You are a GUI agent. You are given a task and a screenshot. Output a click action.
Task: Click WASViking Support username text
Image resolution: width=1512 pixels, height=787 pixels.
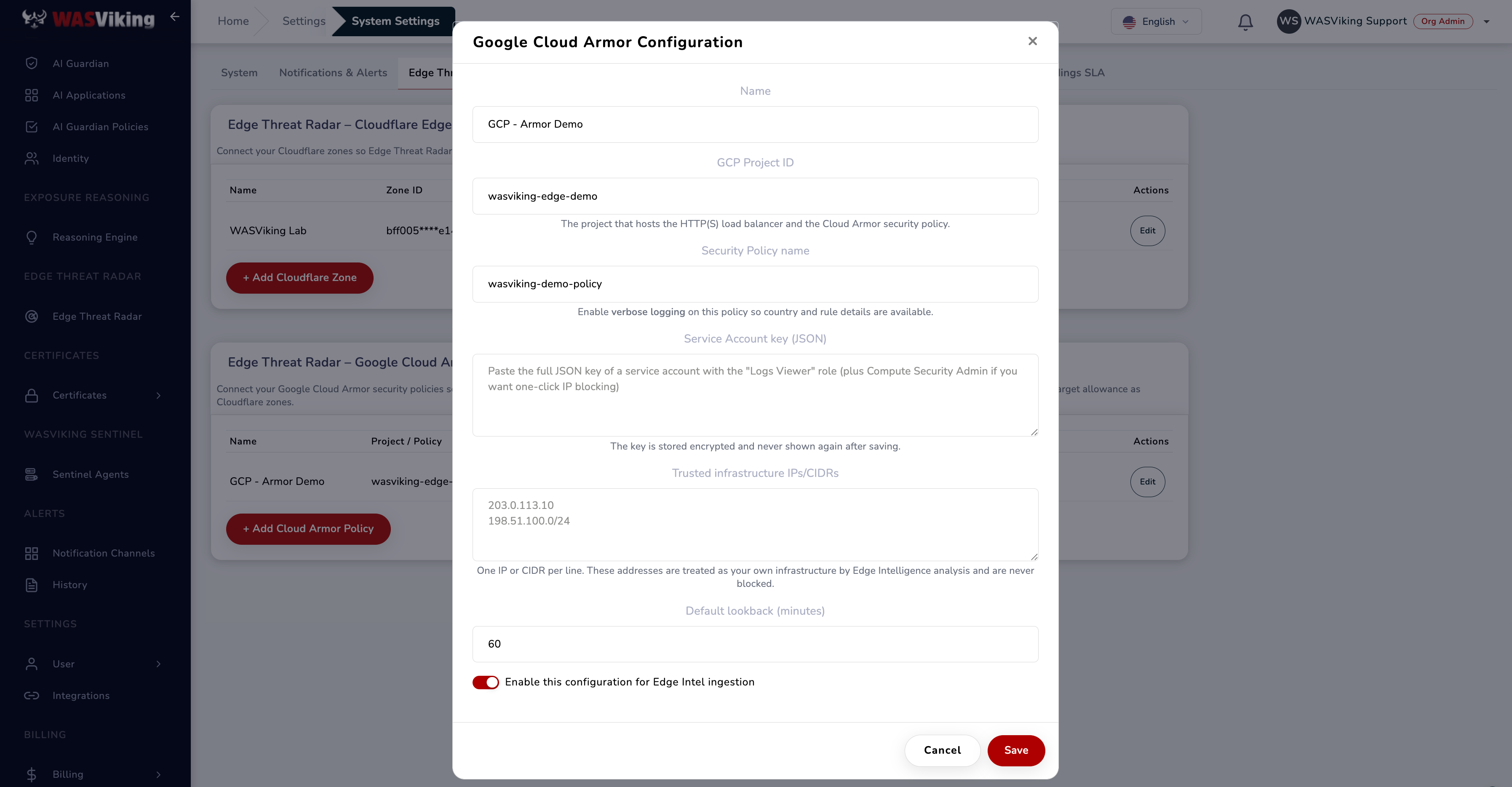pos(1355,21)
